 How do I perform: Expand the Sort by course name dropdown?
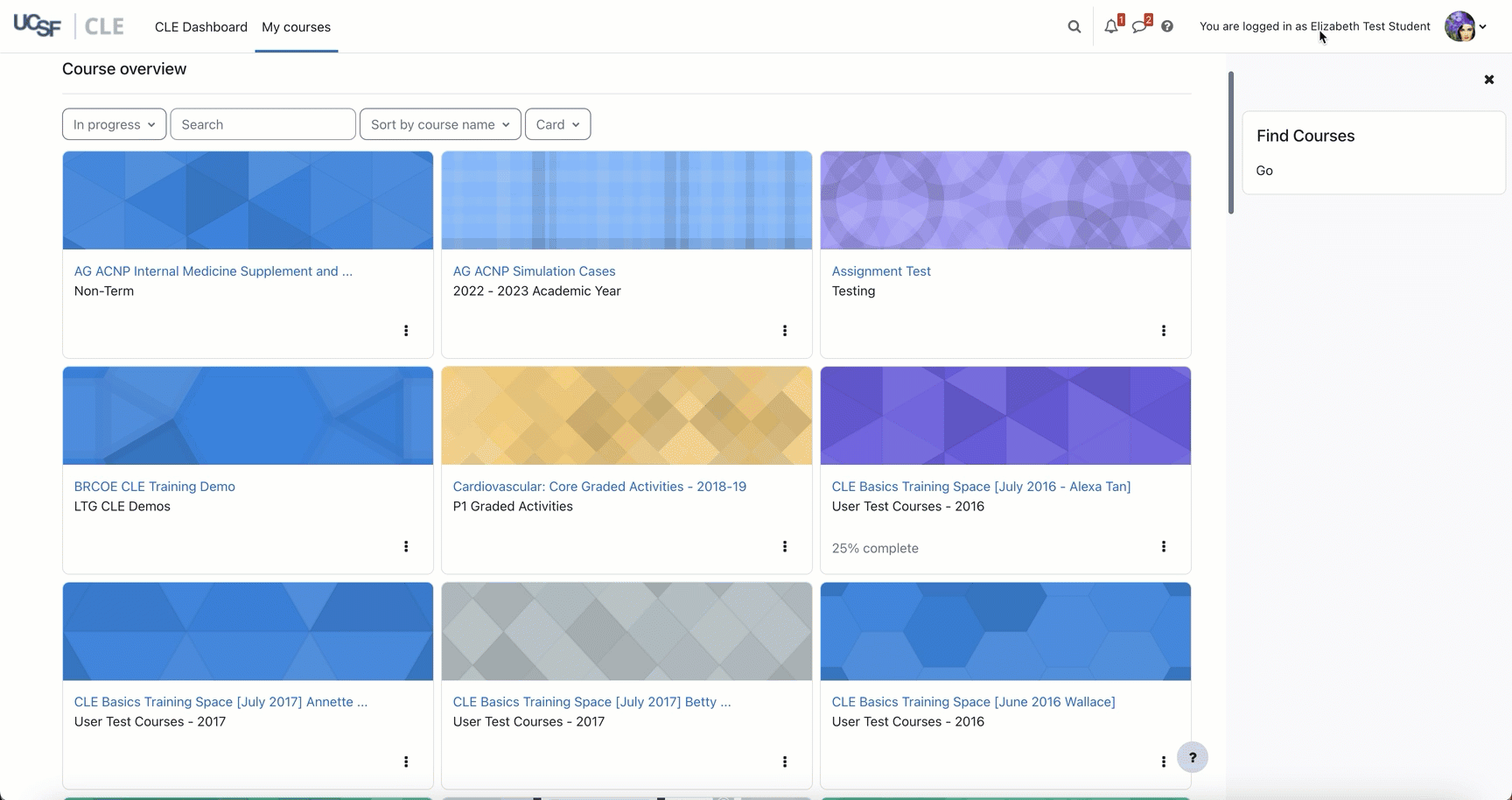(440, 124)
